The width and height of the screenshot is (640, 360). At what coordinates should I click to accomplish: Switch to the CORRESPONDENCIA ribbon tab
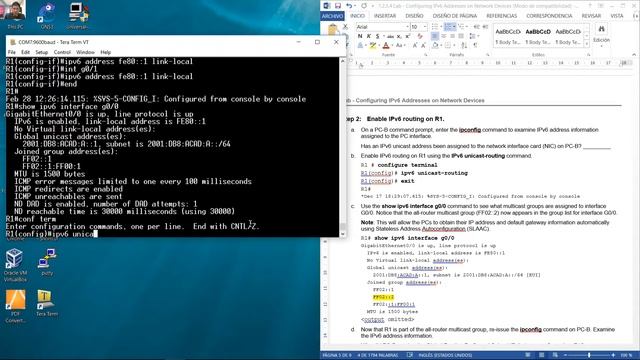coord(549,16)
